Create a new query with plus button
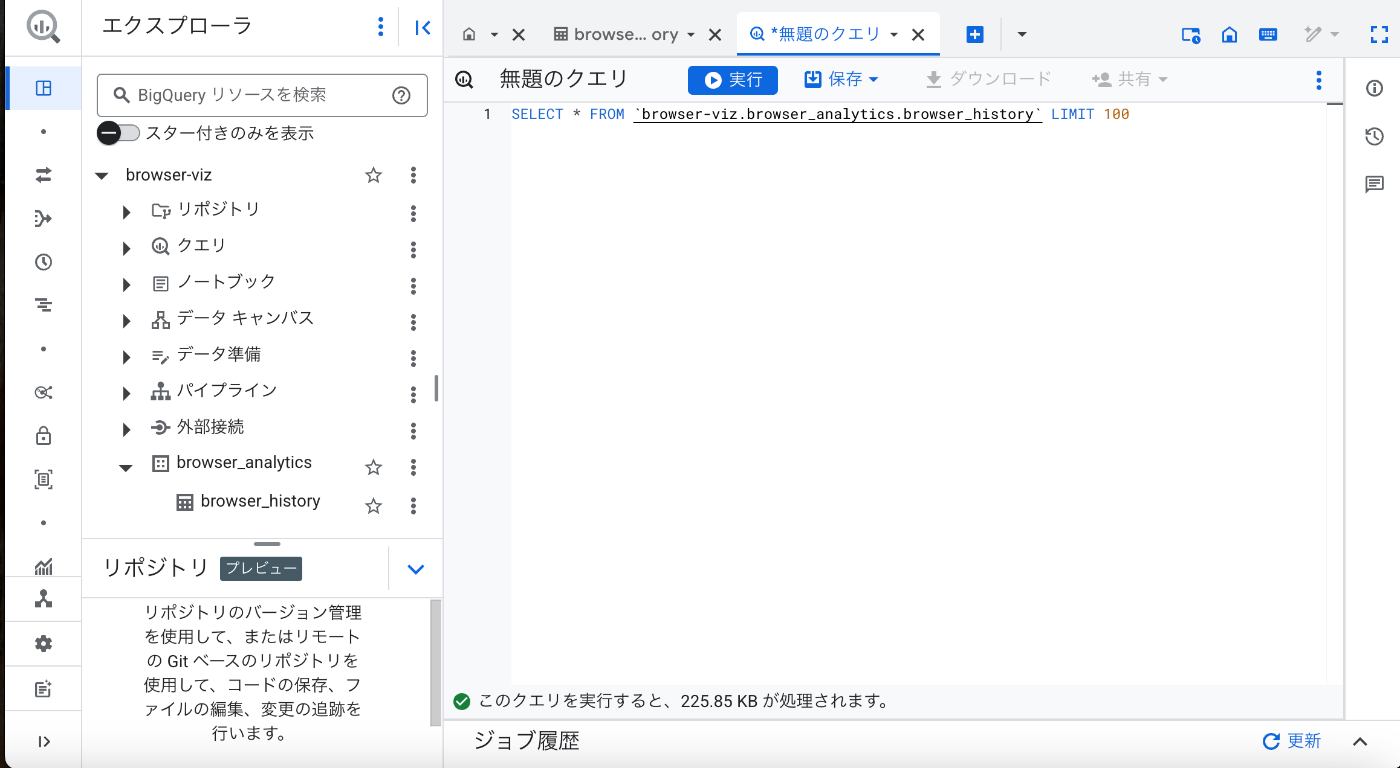 coord(975,34)
